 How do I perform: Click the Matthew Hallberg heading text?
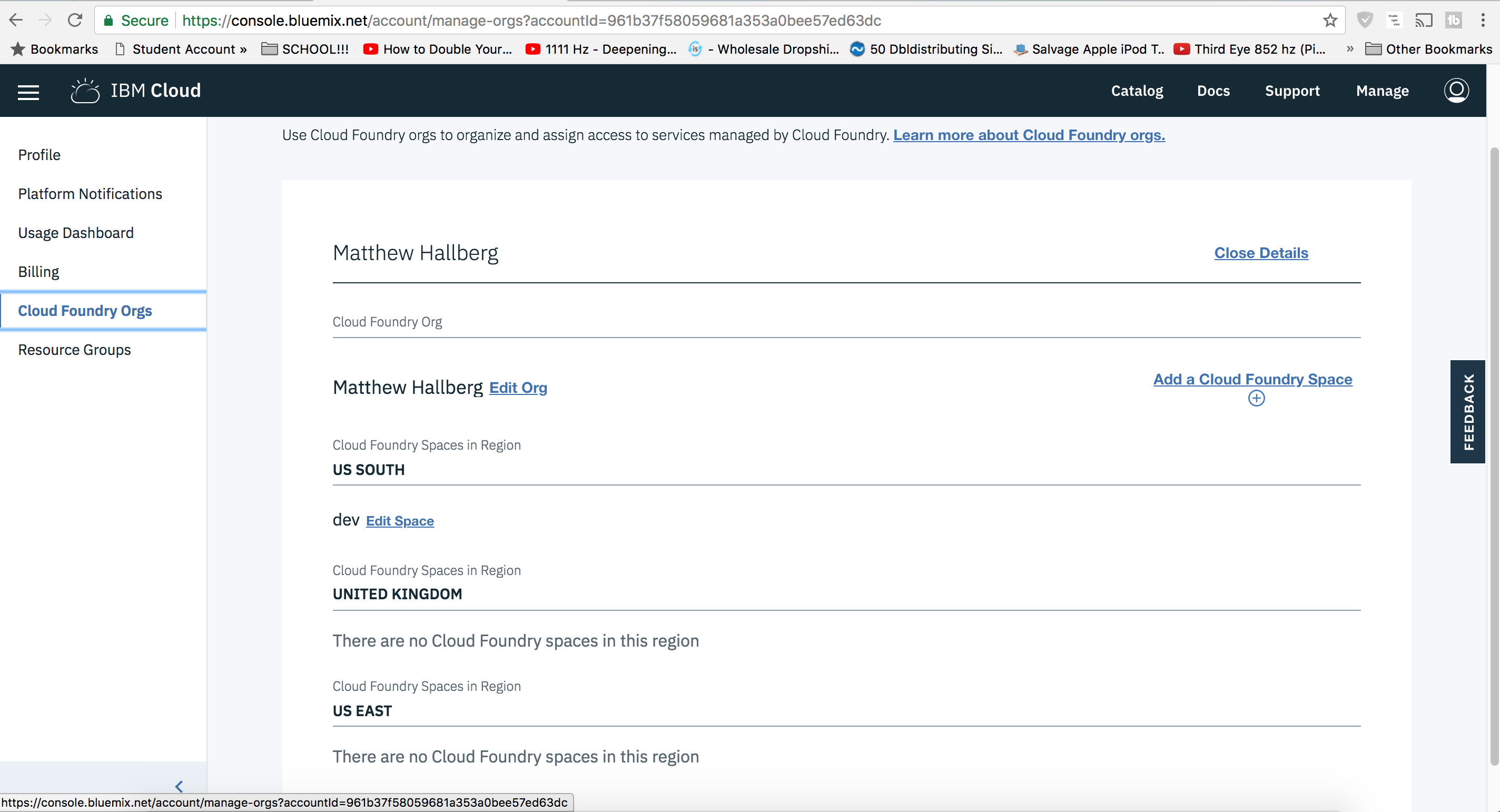coord(415,253)
